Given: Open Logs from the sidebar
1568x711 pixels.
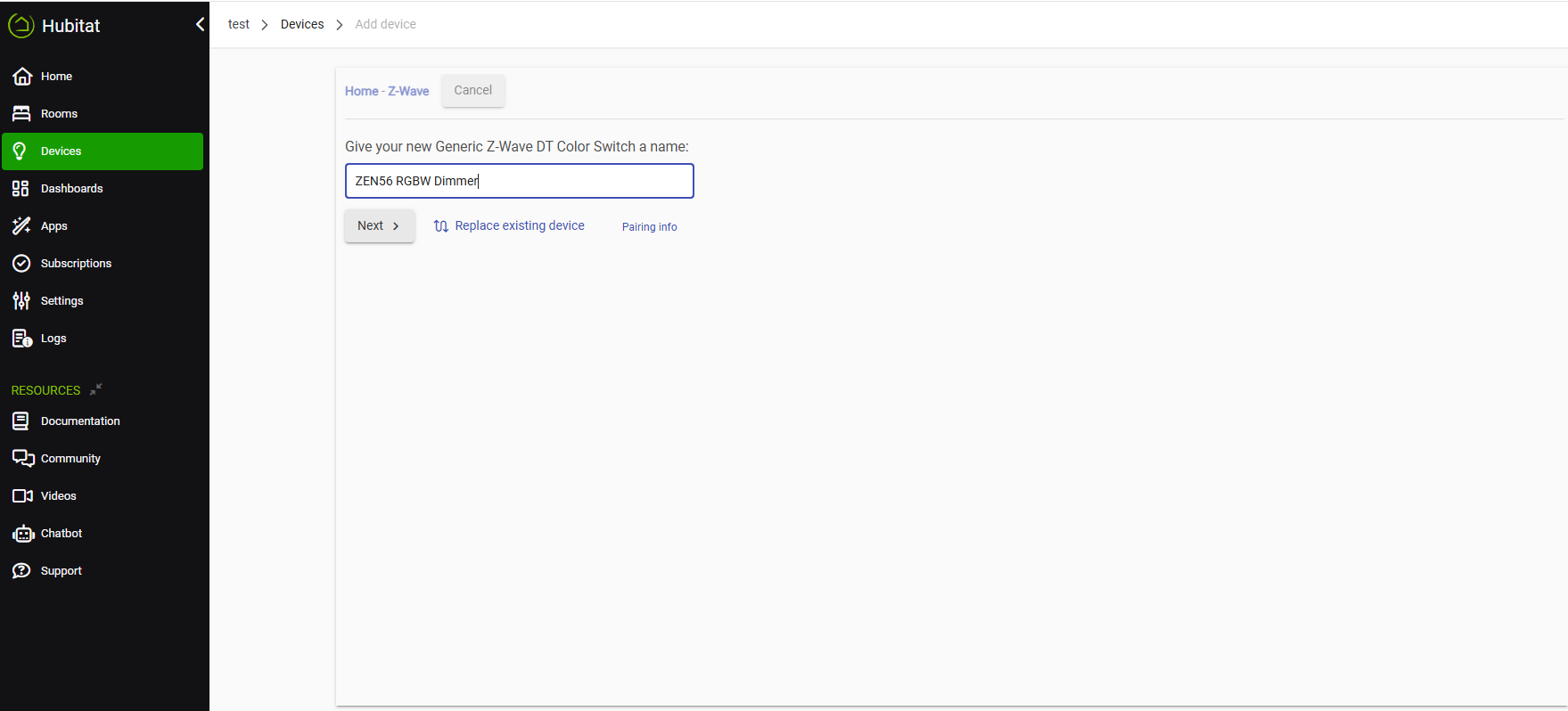Looking at the screenshot, I should point(53,339).
